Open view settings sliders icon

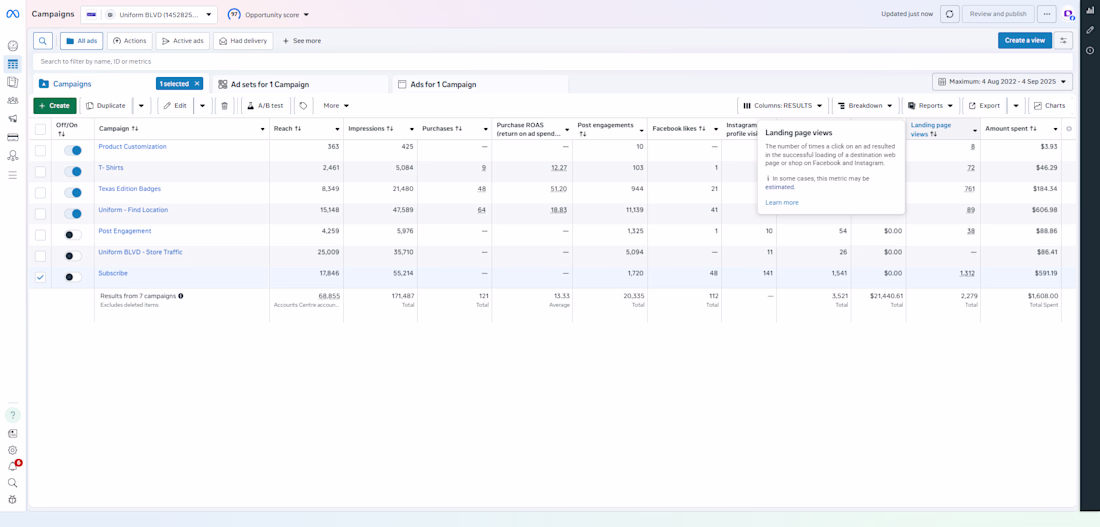1063,41
